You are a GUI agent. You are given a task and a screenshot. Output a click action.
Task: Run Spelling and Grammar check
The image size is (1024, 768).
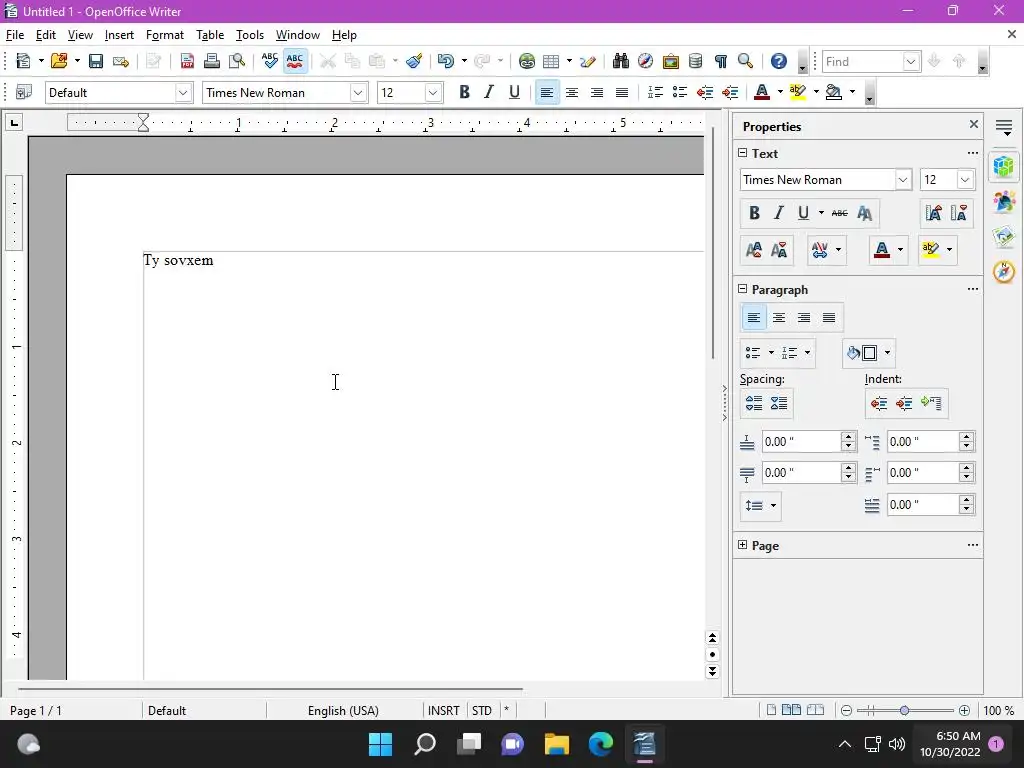269,61
